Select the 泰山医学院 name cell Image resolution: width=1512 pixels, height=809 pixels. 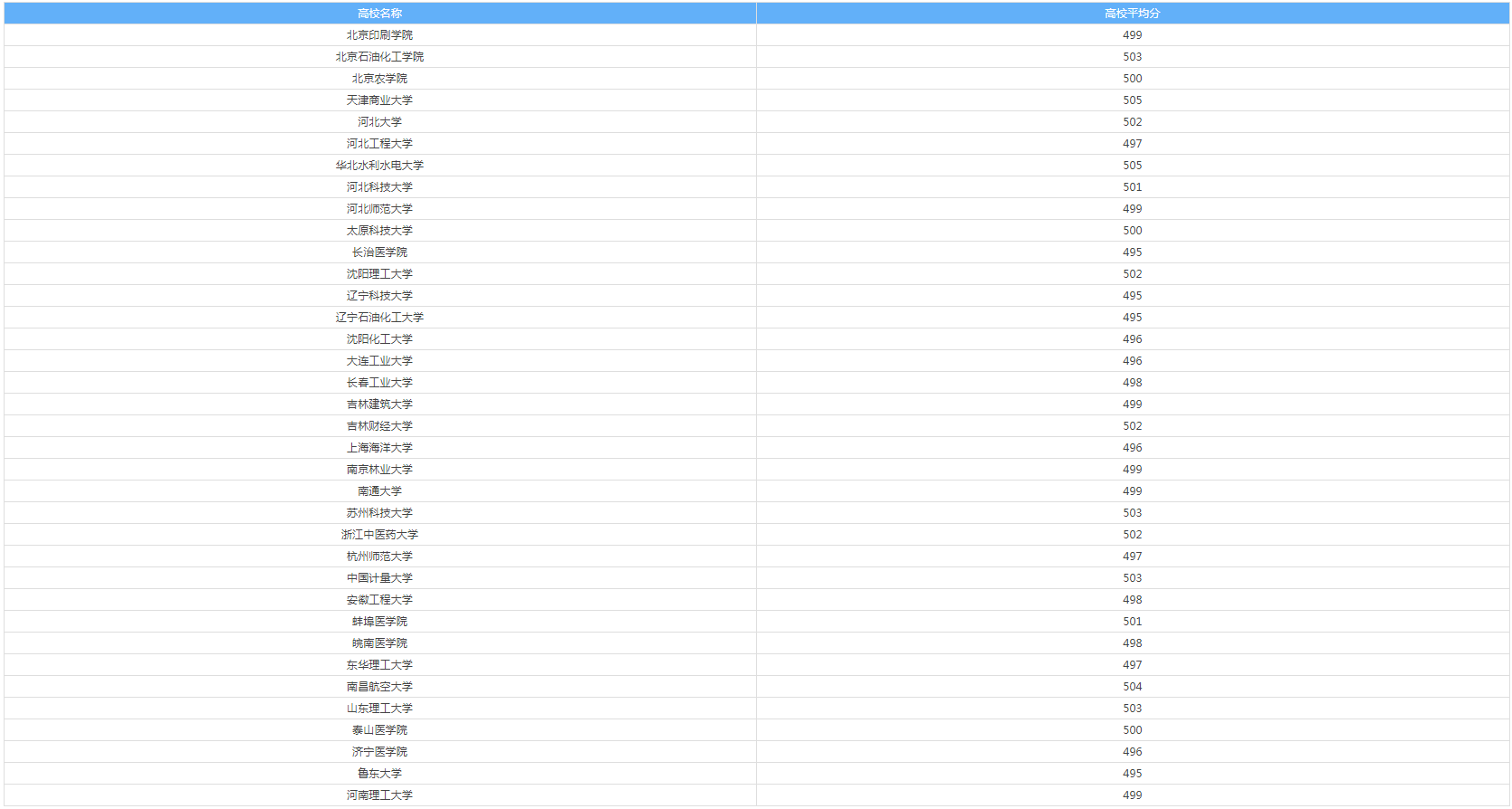click(x=379, y=730)
